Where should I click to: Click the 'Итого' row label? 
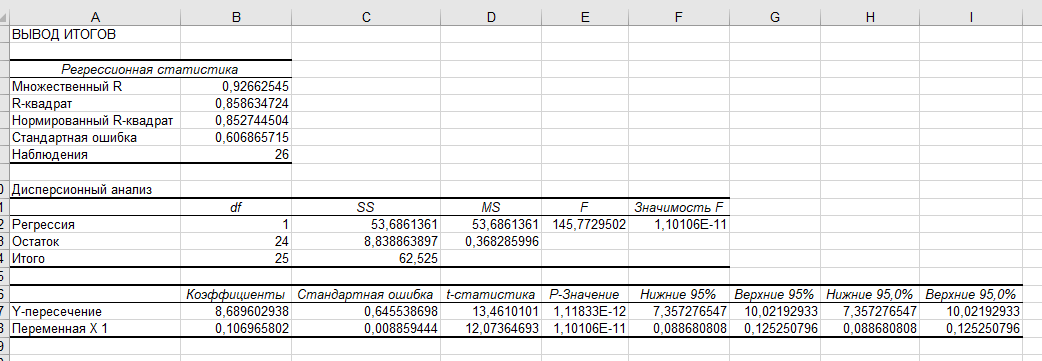(94, 259)
